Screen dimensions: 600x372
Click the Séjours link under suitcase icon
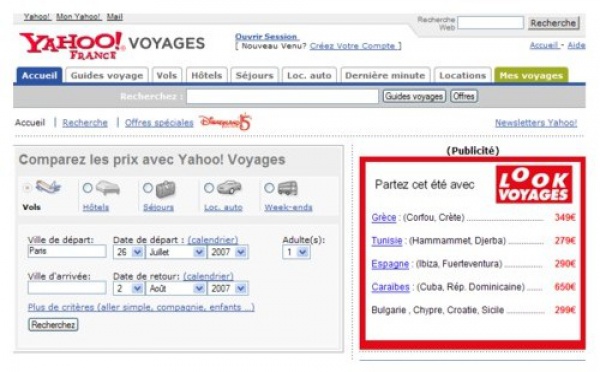(158, 207)
